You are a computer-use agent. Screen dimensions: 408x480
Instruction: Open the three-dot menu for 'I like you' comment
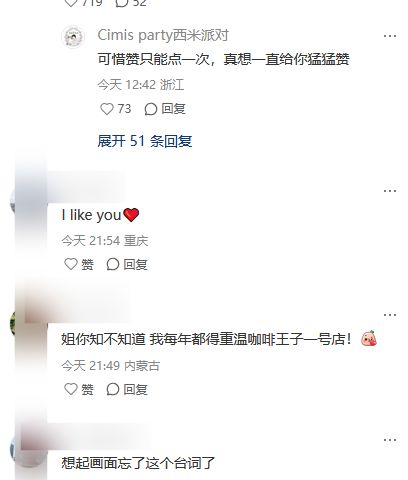click(x=390, y=191)
